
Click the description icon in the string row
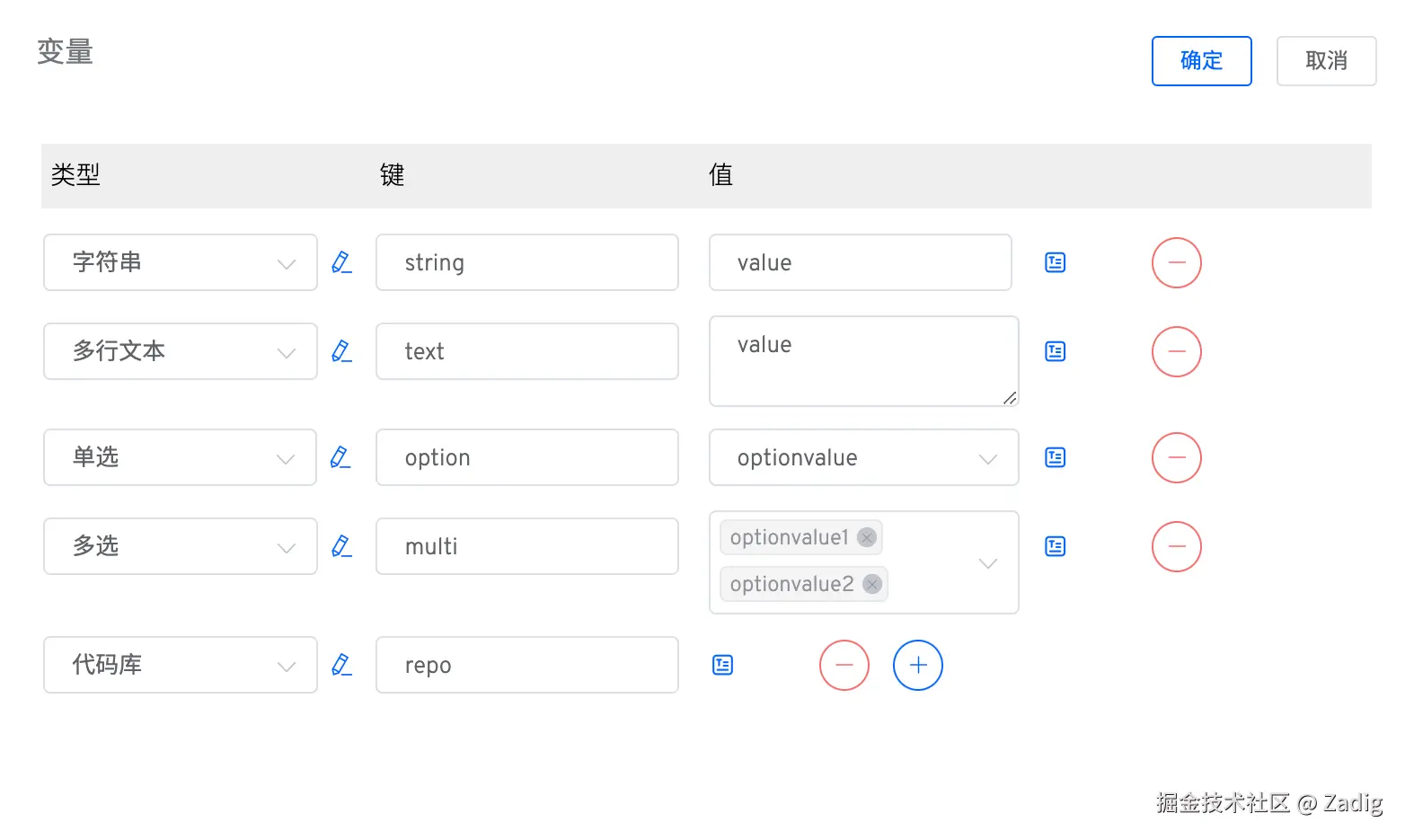pyautogui.click(x=1056, y=262)
